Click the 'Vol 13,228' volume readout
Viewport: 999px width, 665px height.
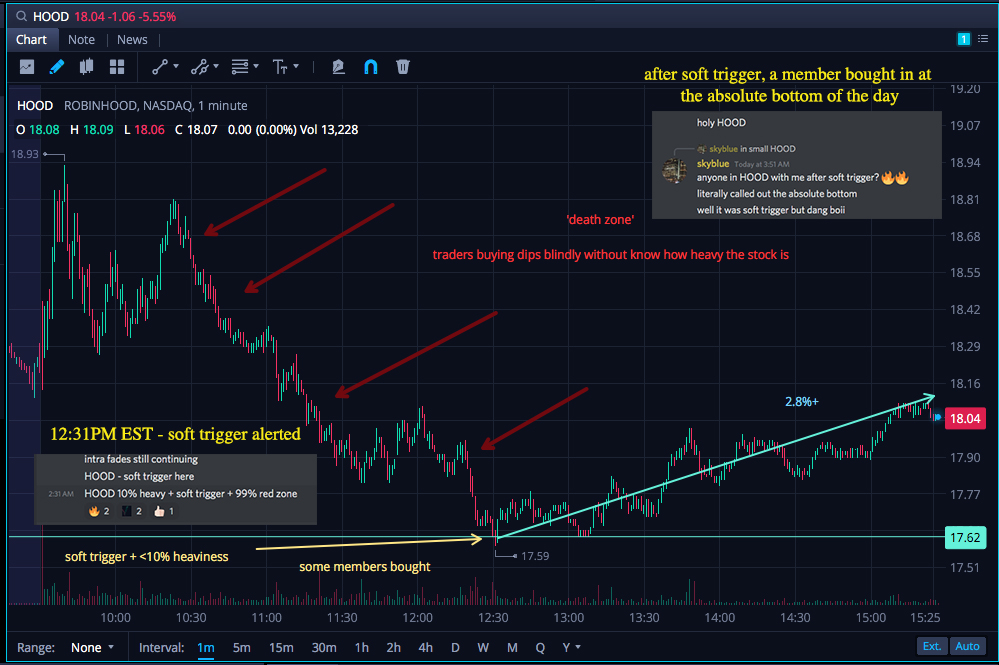coord(329,129)
